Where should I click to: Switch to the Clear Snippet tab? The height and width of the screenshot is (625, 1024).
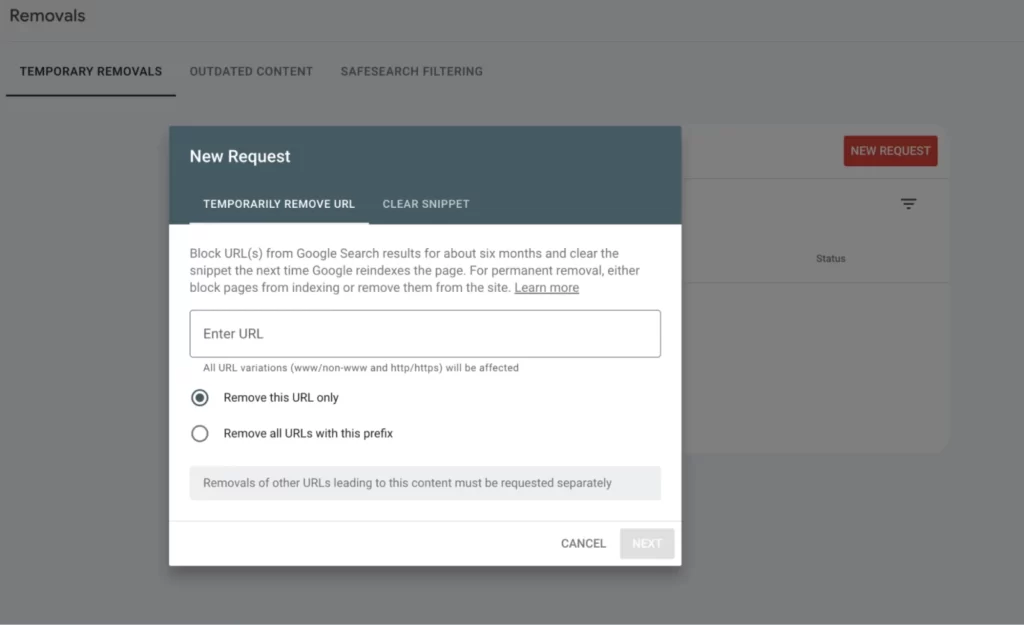tap(426, 204)
